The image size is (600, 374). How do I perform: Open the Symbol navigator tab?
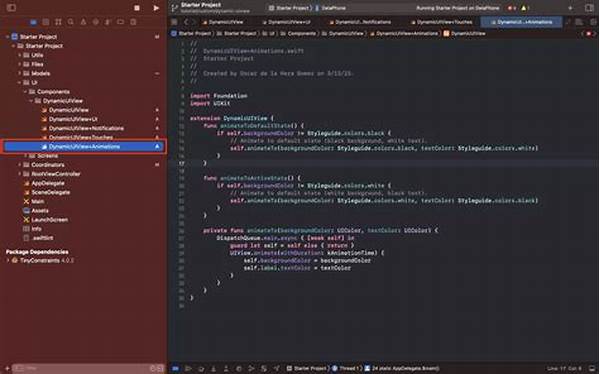(58, 22)
